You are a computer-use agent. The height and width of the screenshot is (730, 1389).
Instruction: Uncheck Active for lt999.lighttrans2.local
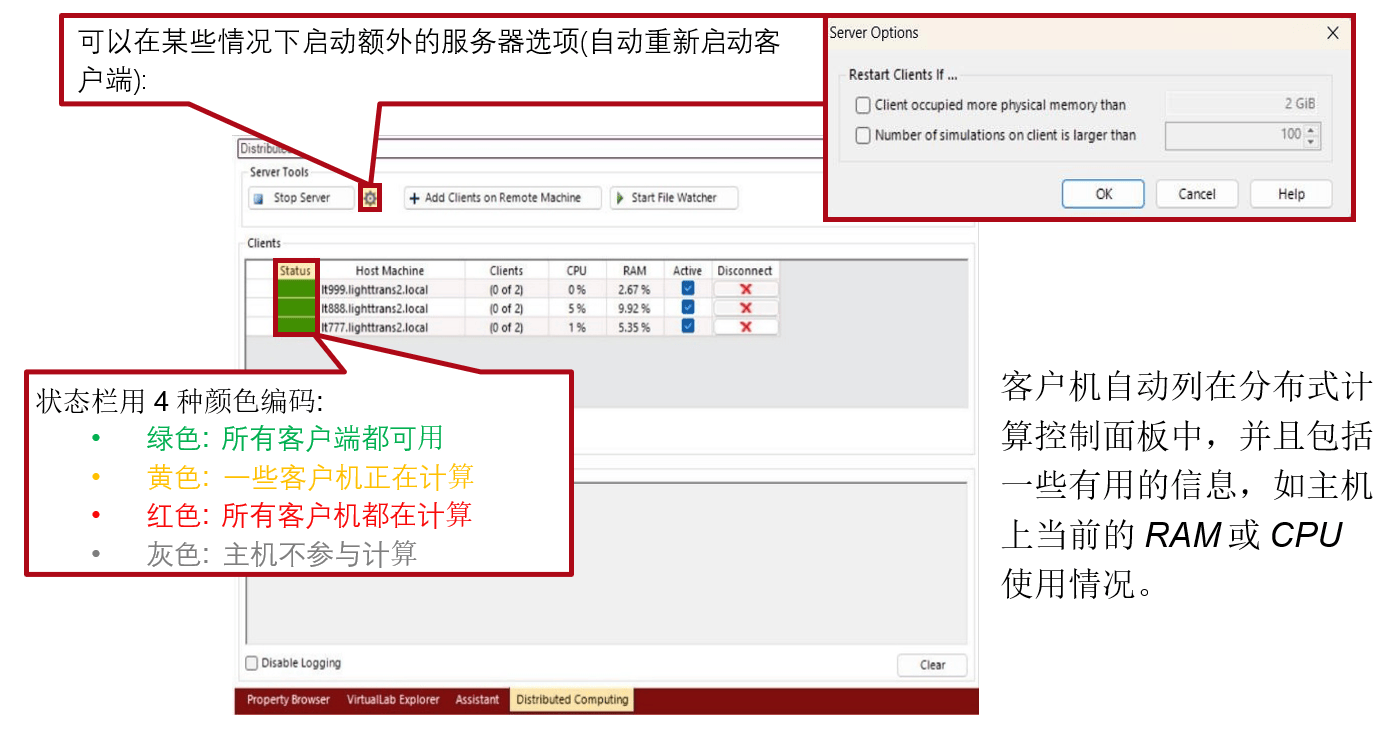[x=687, y=288]
